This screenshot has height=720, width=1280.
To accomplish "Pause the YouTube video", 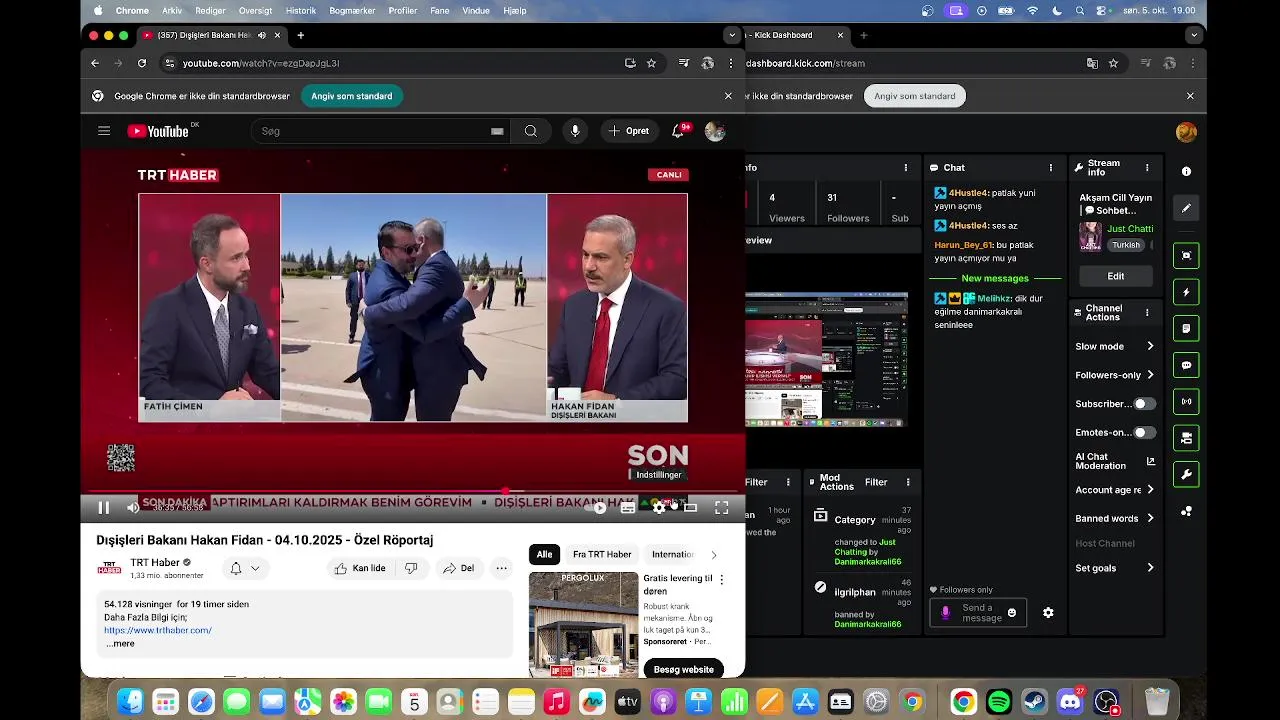I will [104, 508].
